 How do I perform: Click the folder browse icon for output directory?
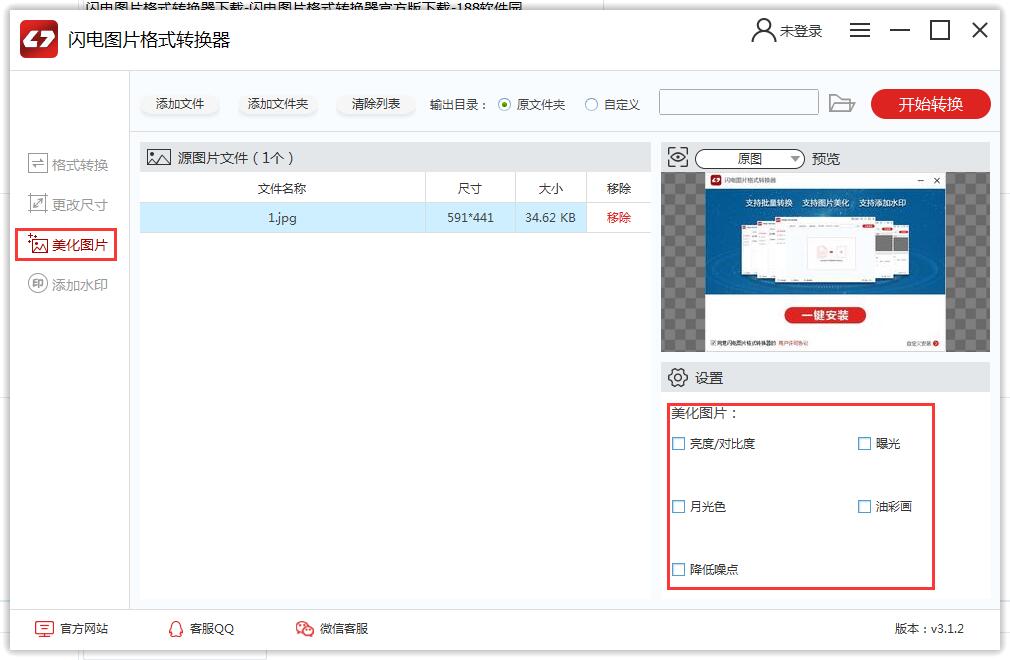click(842, 104)
